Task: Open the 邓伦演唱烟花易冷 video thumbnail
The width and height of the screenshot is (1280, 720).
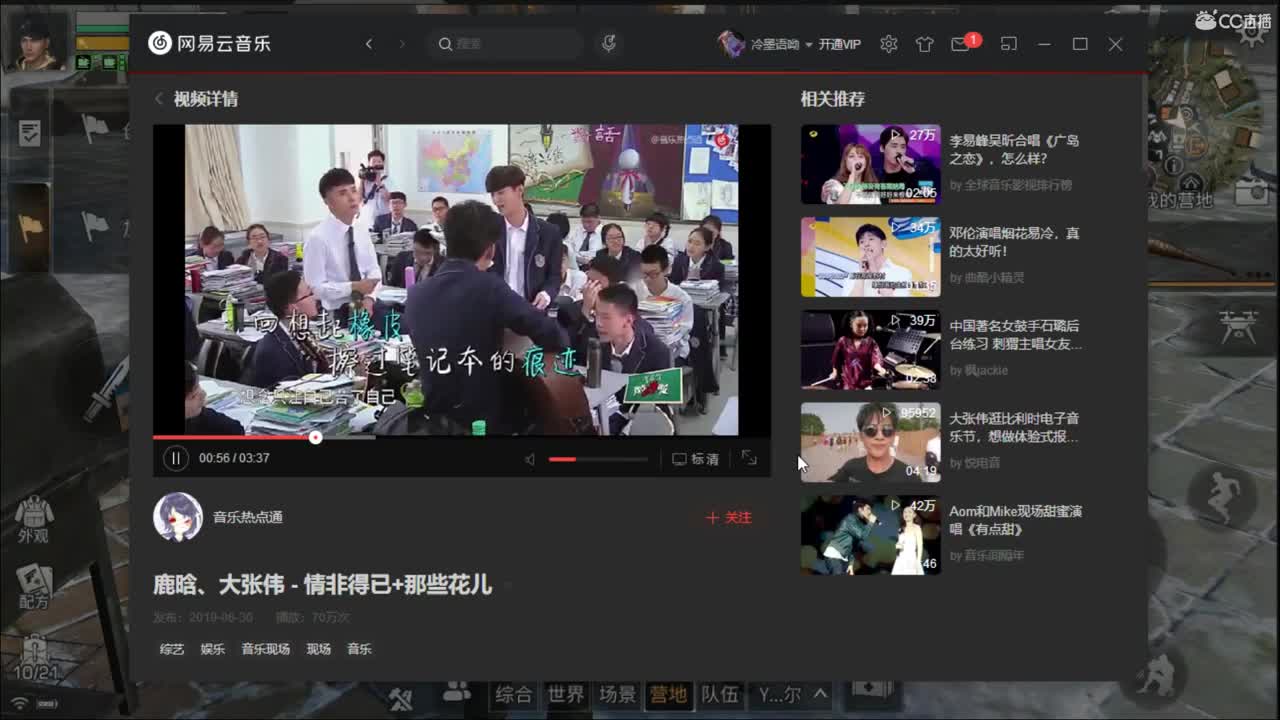Action: (x=870, y=257)
